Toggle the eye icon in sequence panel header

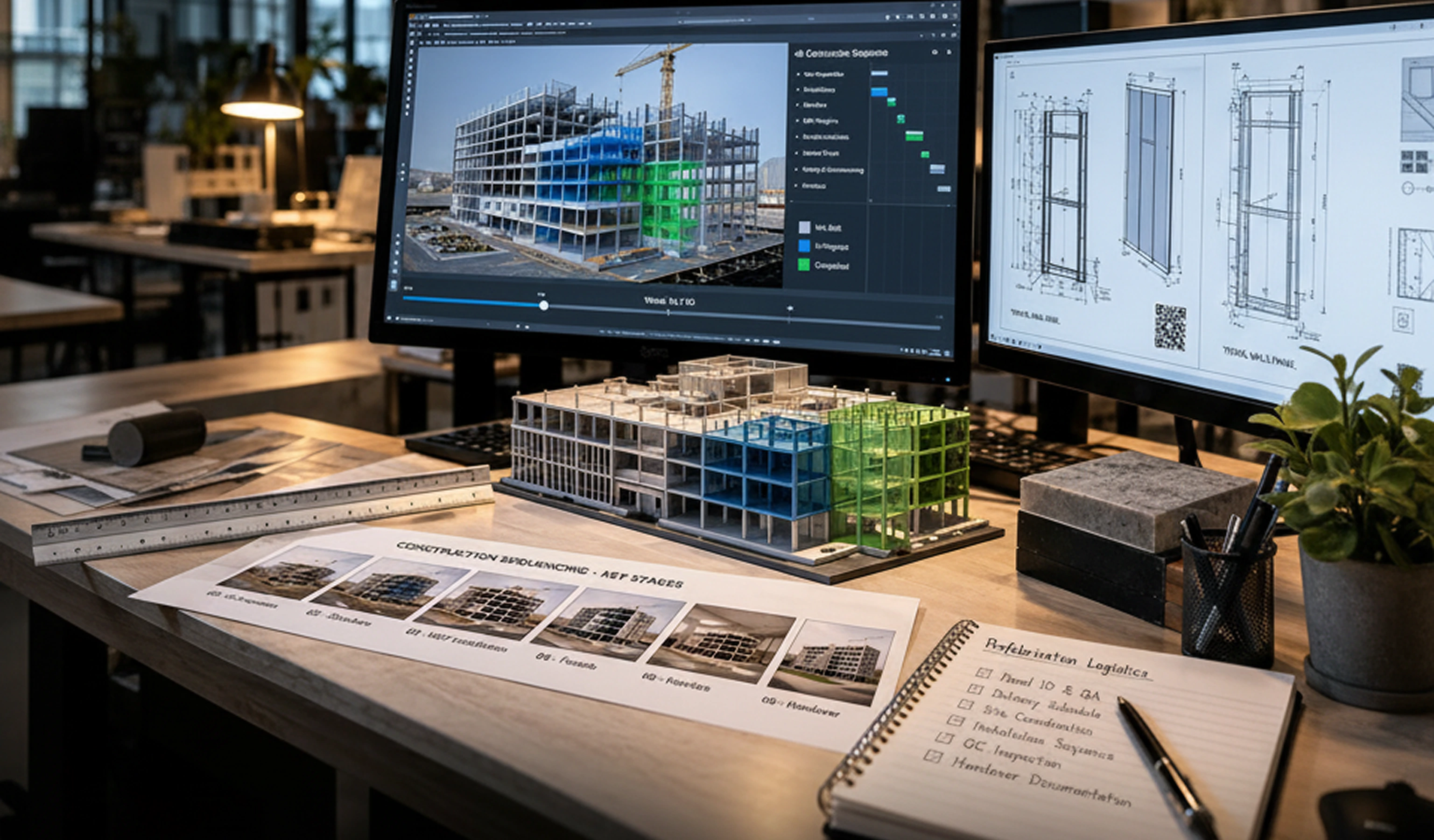point(935,52)
